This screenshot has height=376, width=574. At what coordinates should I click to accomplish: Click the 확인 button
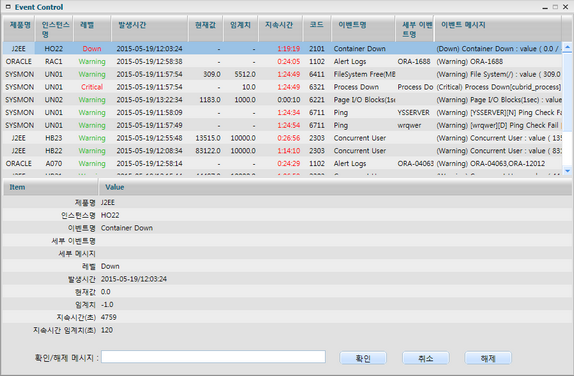[x=363, y=358]
